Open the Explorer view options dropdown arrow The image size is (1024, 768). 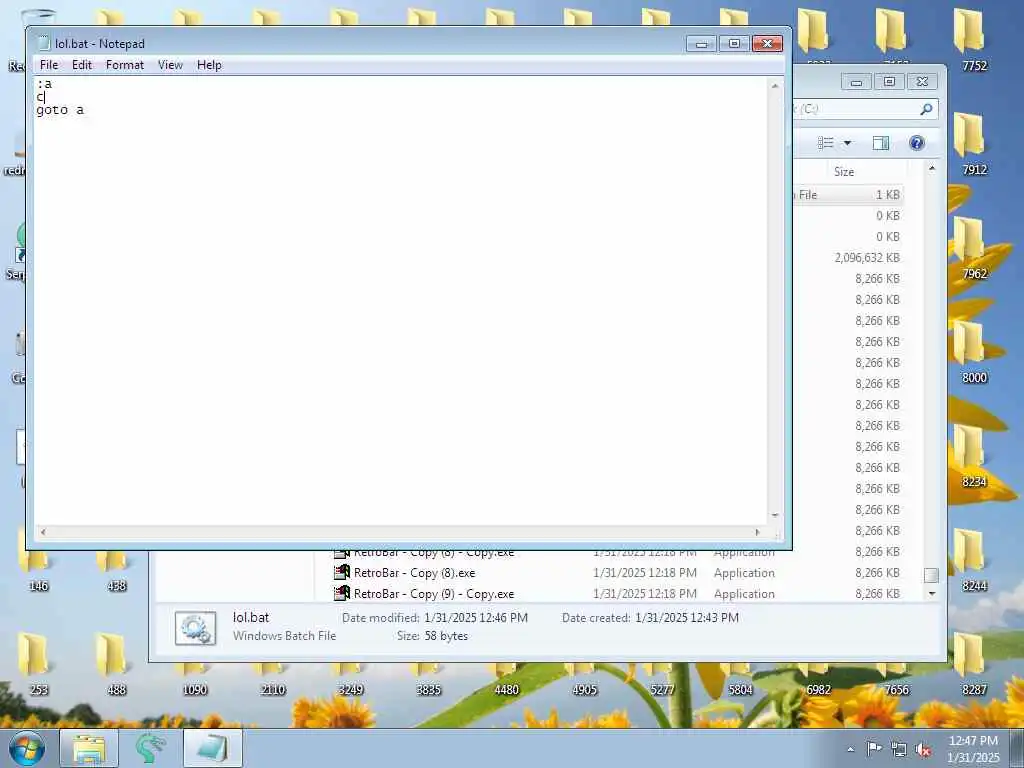point(848,143)
